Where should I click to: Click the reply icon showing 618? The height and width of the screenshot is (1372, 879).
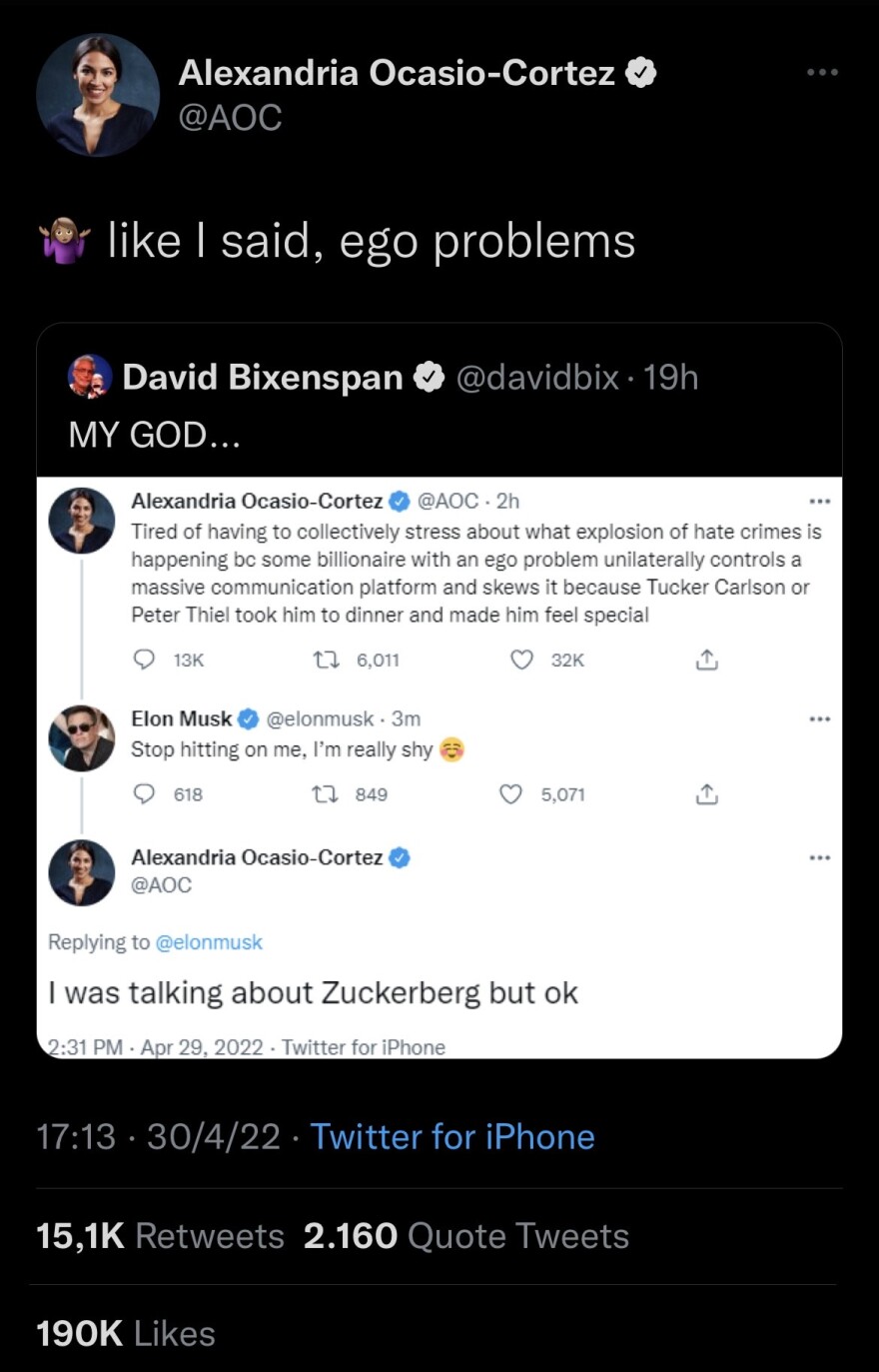coord(145,794)
